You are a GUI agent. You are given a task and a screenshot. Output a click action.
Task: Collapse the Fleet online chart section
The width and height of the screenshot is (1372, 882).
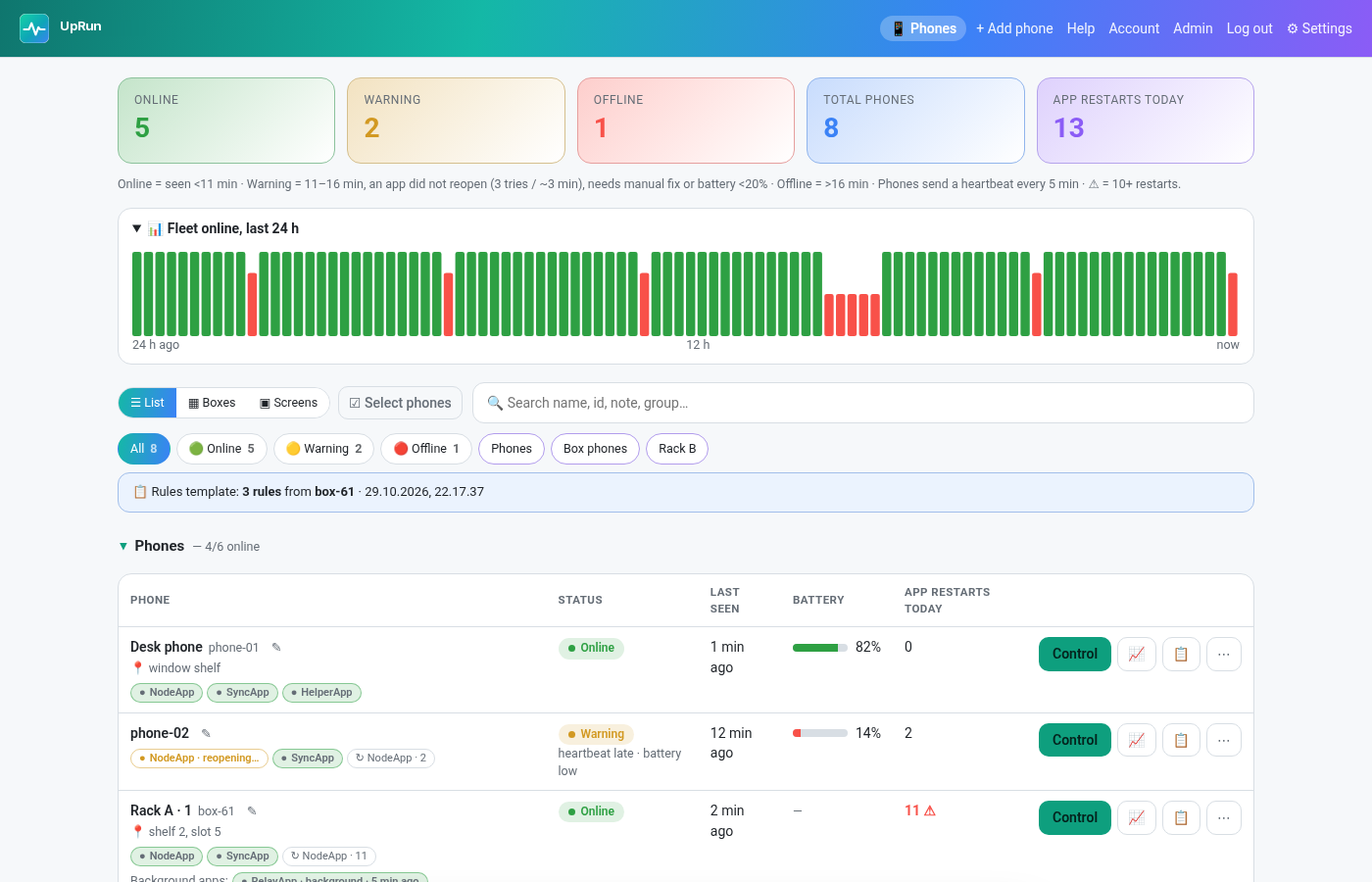tap(137, 228)
